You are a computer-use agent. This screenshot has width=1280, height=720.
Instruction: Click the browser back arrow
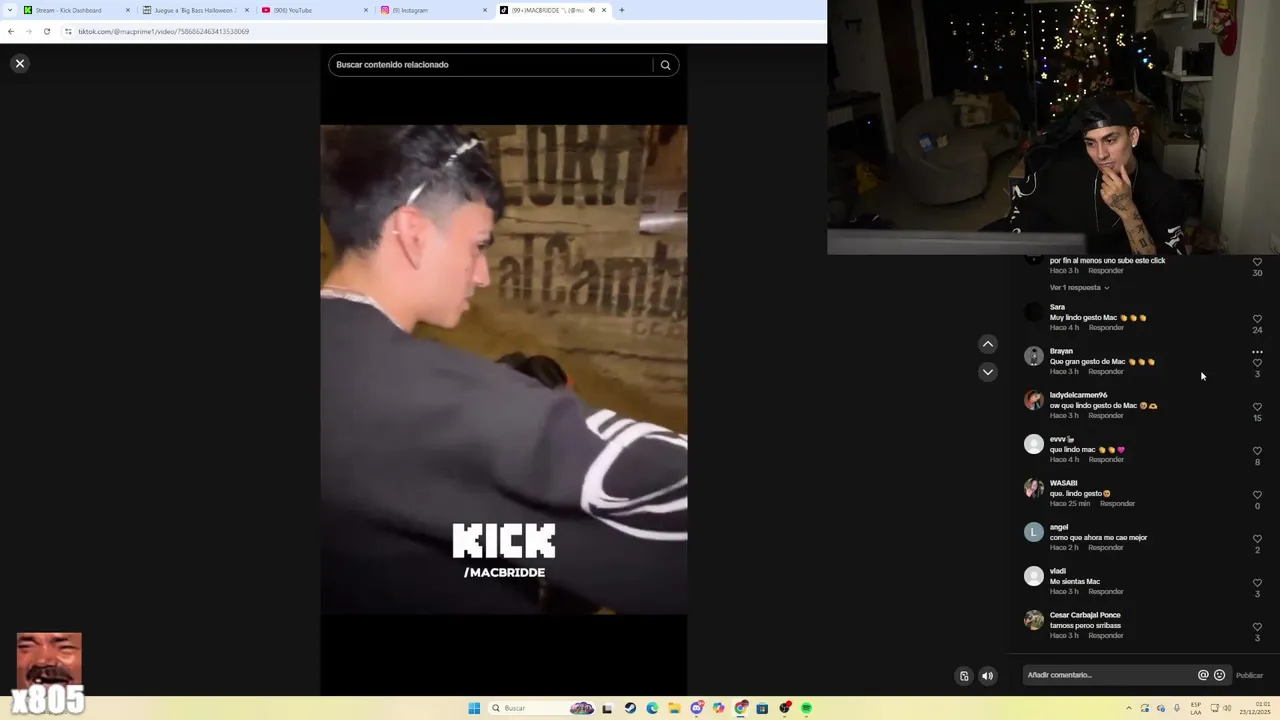[11, 31]
